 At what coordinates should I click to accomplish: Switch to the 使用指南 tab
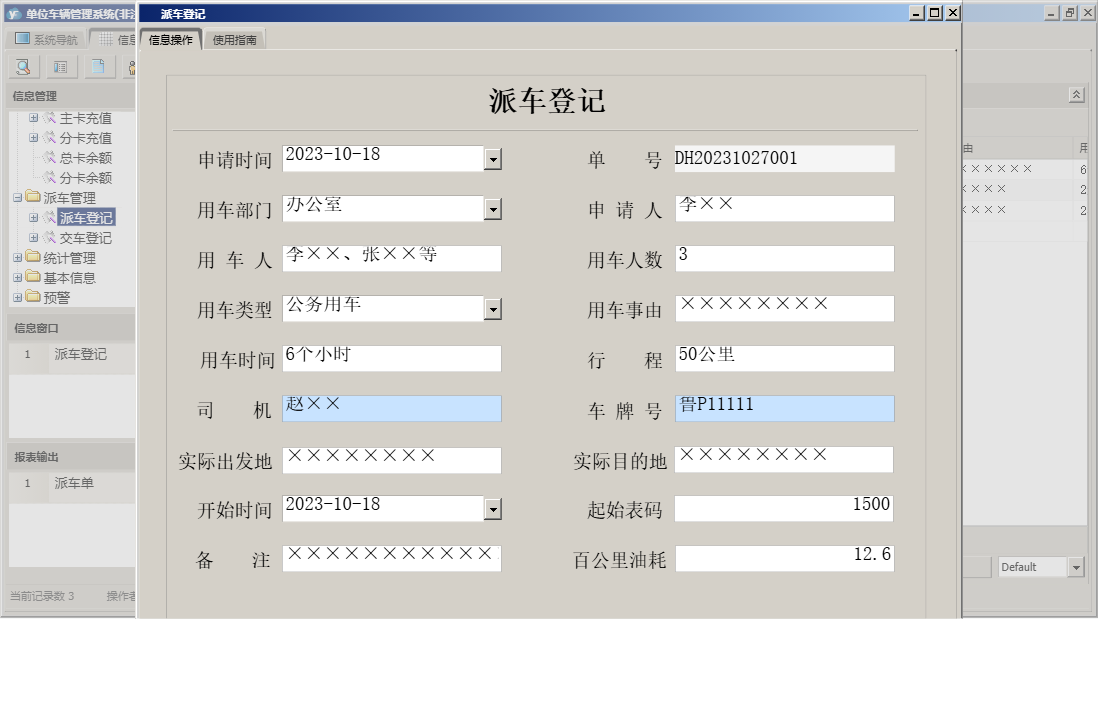tap(237, 40)
